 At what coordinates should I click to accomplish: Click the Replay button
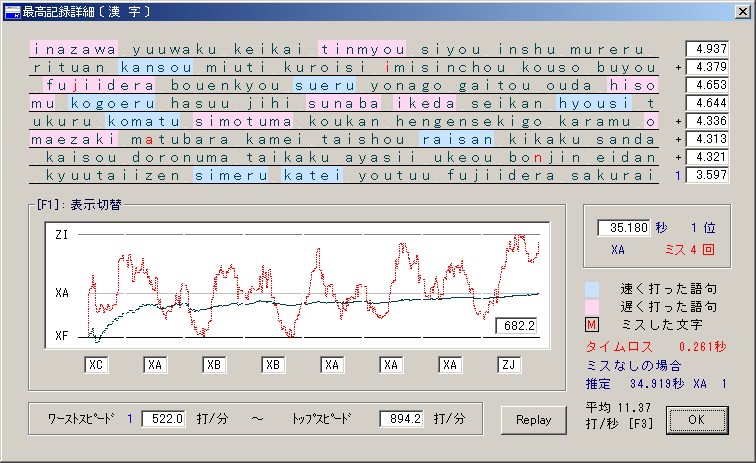534,420
